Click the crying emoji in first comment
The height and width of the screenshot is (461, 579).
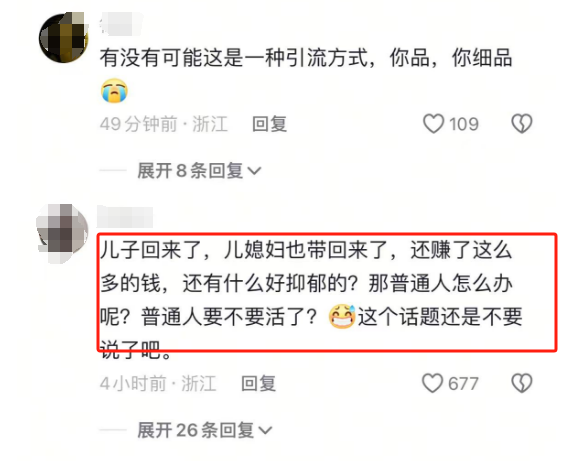(114, 90)
